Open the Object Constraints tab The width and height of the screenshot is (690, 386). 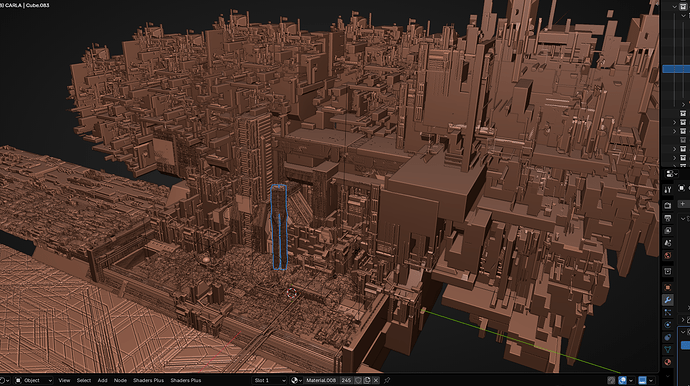(668, 337)
